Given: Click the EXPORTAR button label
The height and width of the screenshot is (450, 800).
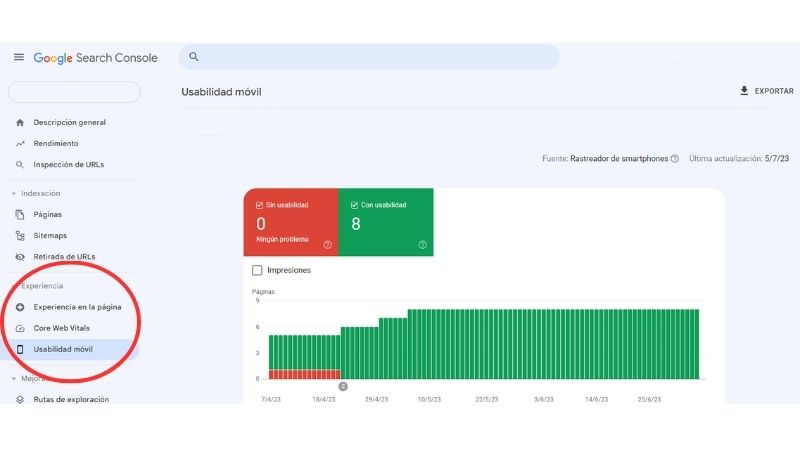Looking at the screenshot, I should (x=774, y=91).
